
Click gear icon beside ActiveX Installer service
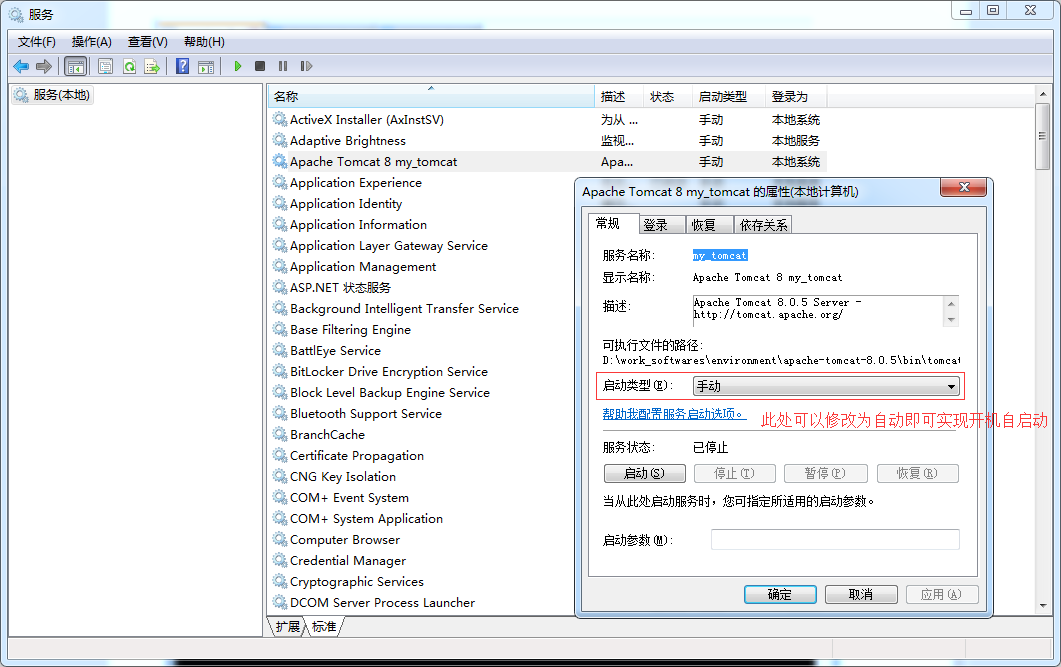pyautogui.click(x=279, y=120)
